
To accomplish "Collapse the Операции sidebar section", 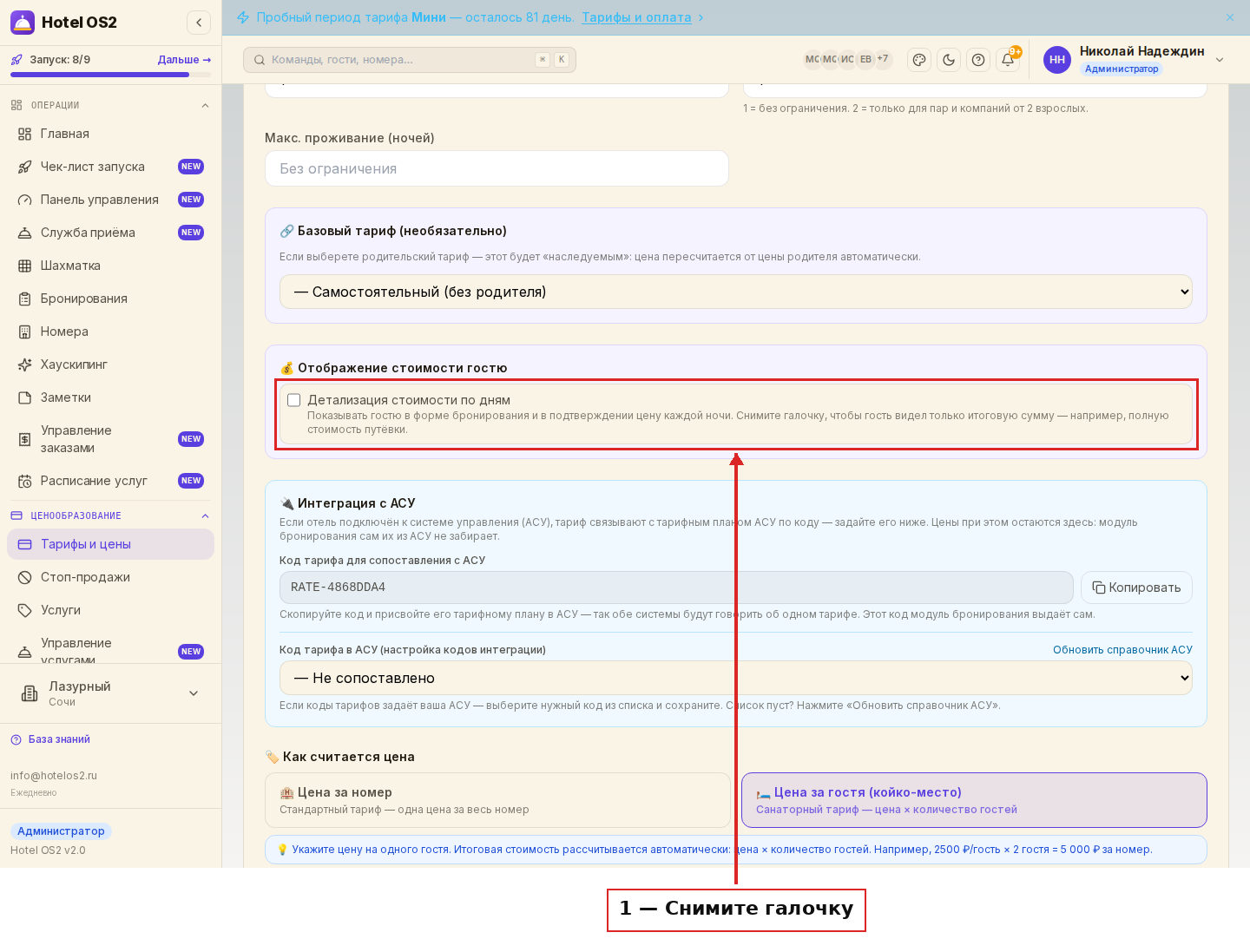I will (205, 106).
